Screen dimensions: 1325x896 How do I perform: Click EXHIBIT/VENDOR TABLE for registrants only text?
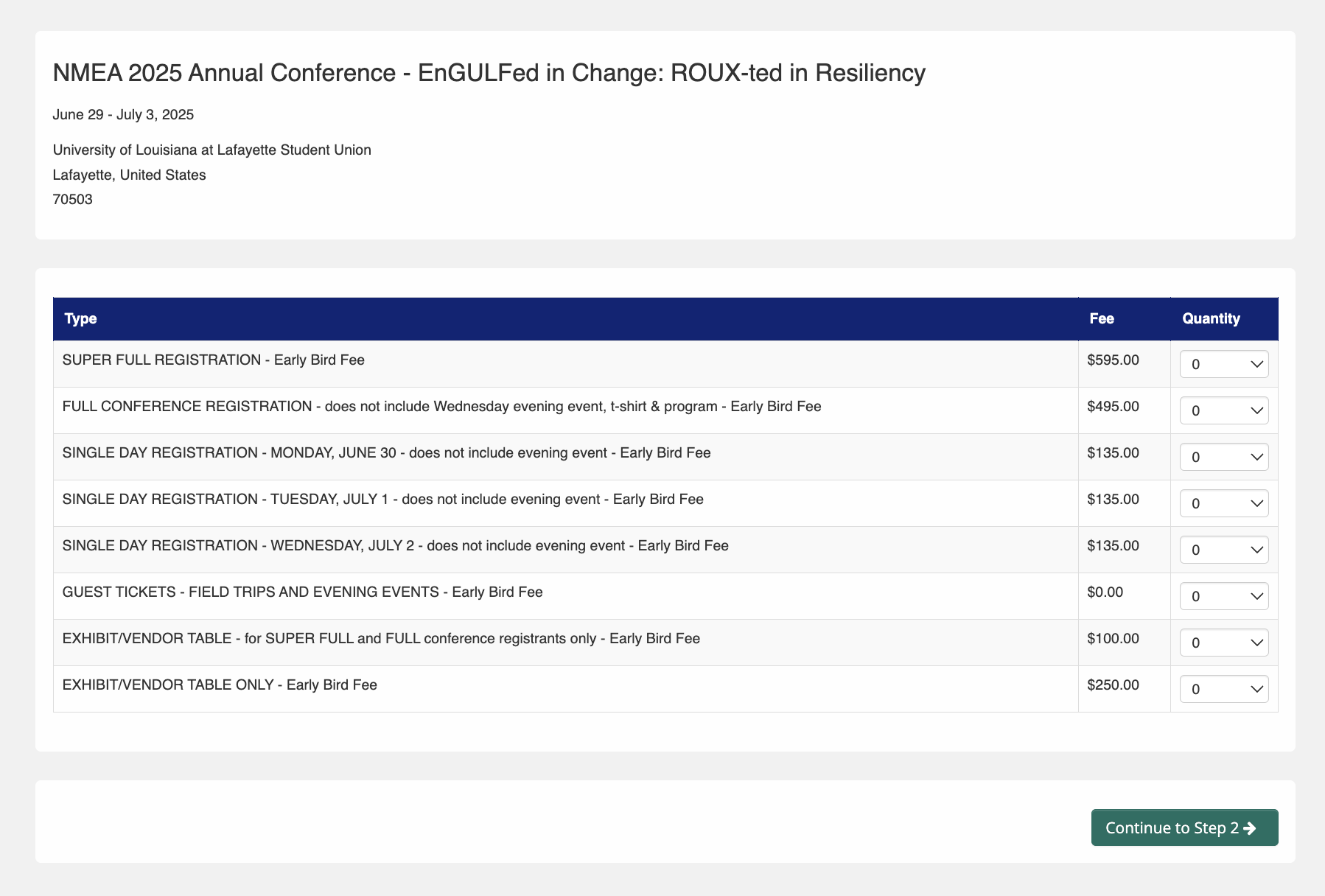point(382,639)
